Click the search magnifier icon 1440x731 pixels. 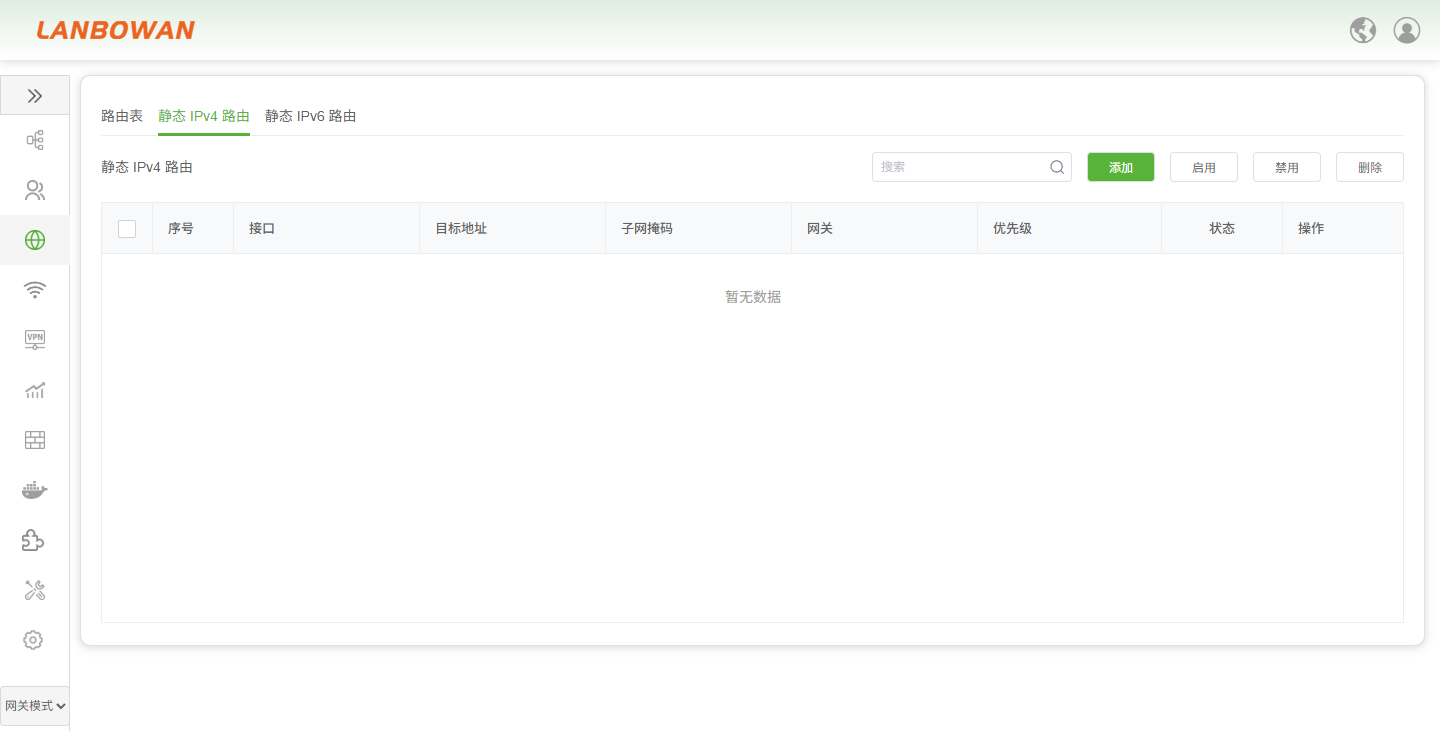coord(1057,167)
